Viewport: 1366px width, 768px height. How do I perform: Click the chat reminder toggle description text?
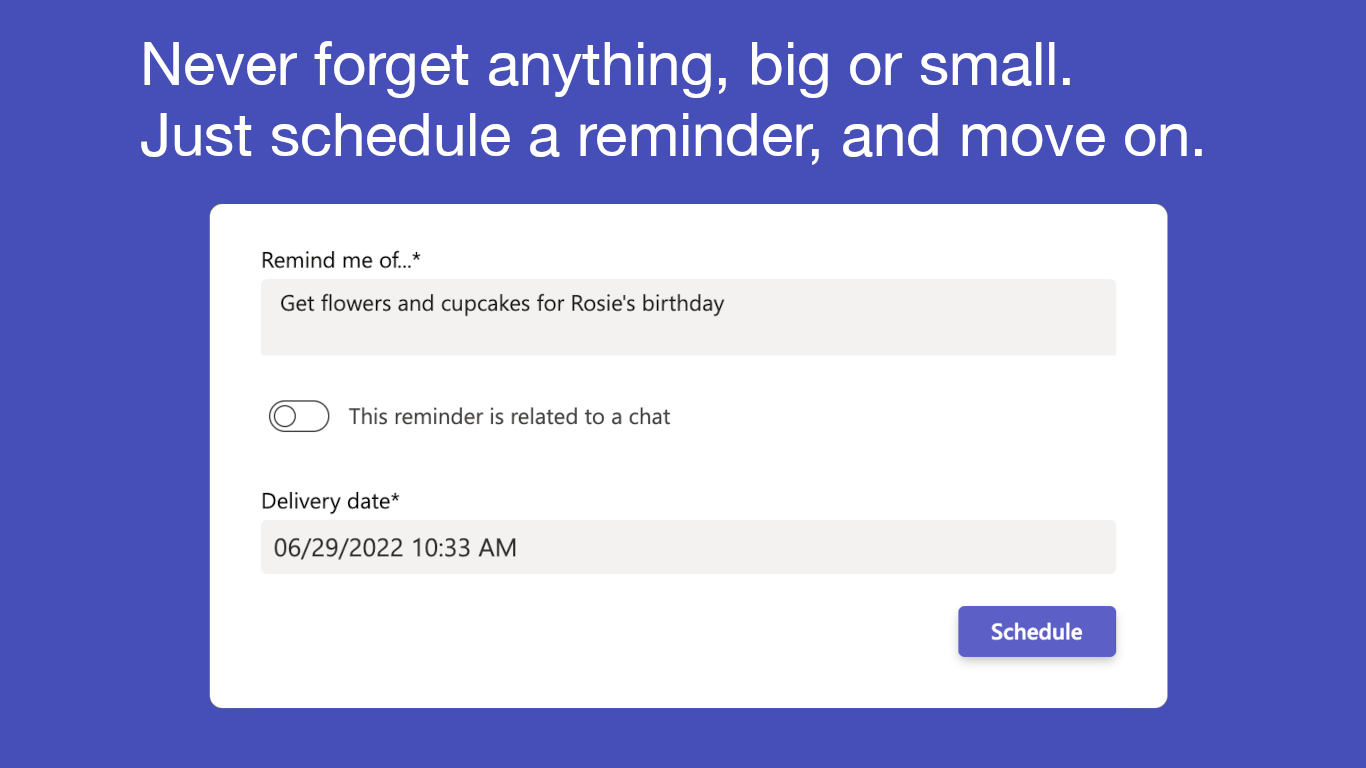(509, 416)
